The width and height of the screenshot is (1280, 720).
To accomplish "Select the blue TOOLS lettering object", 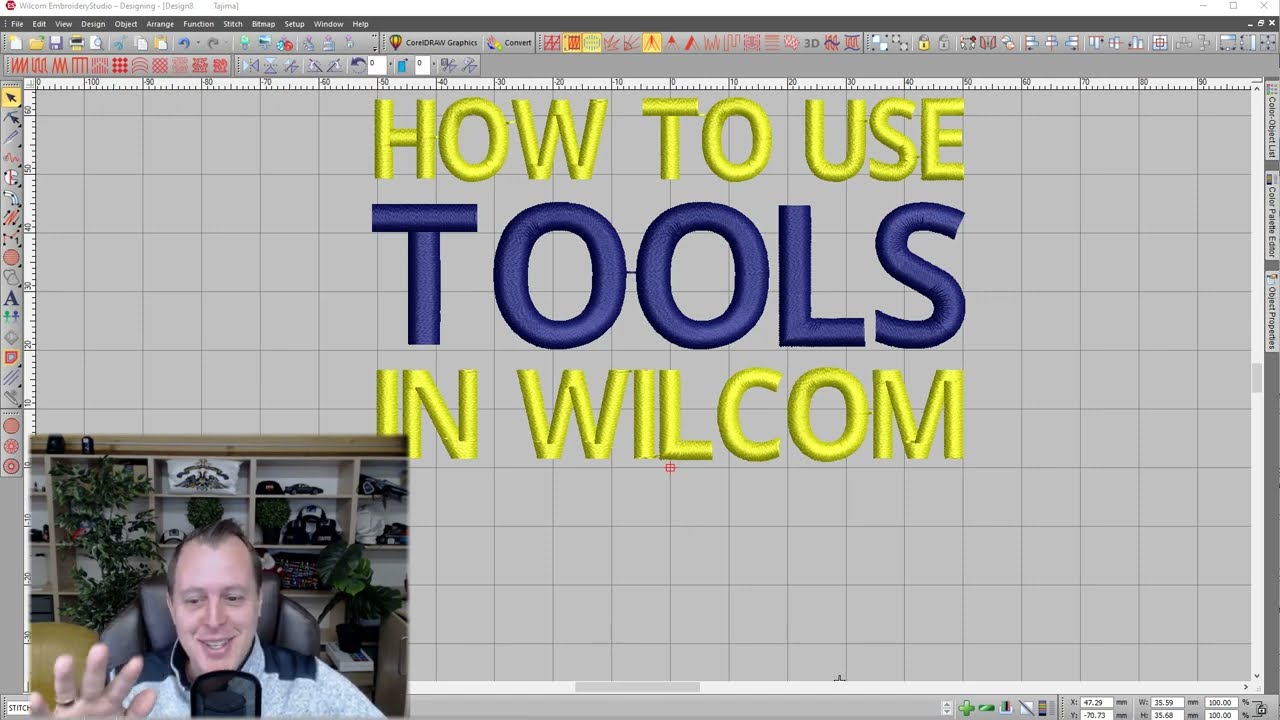I will point(668,275).
